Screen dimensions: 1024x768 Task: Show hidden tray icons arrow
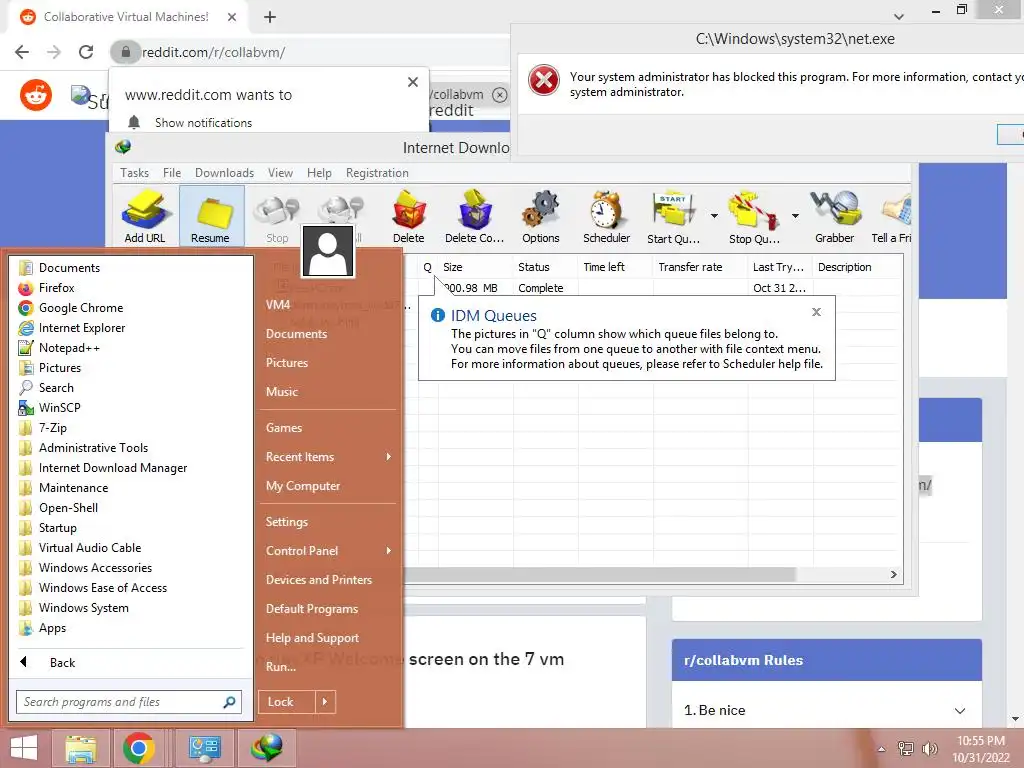[x=881, y=749]
